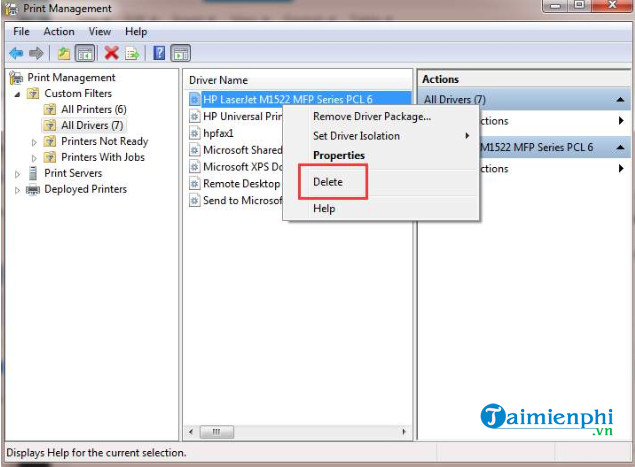Open the More Actions submenu arrow under M1522 MFP
This screenshot has height=467, width=635.
[621, 168]
